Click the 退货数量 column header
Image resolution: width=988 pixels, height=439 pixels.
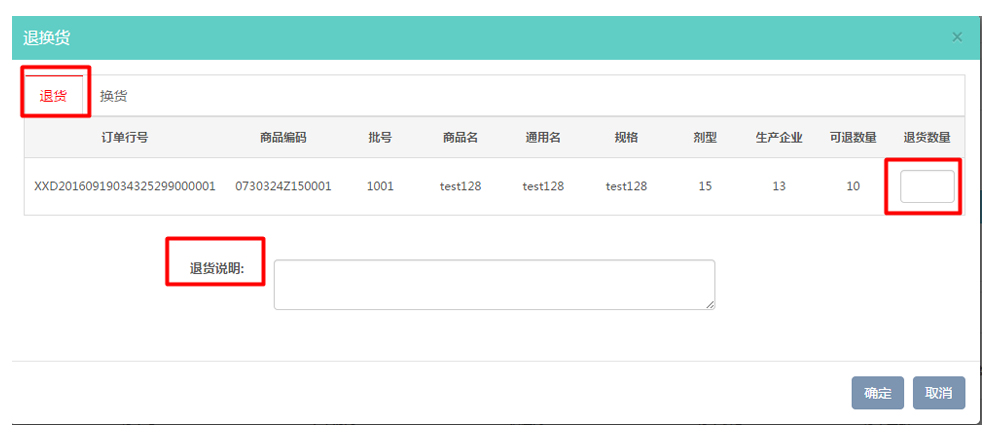(927, 137)
